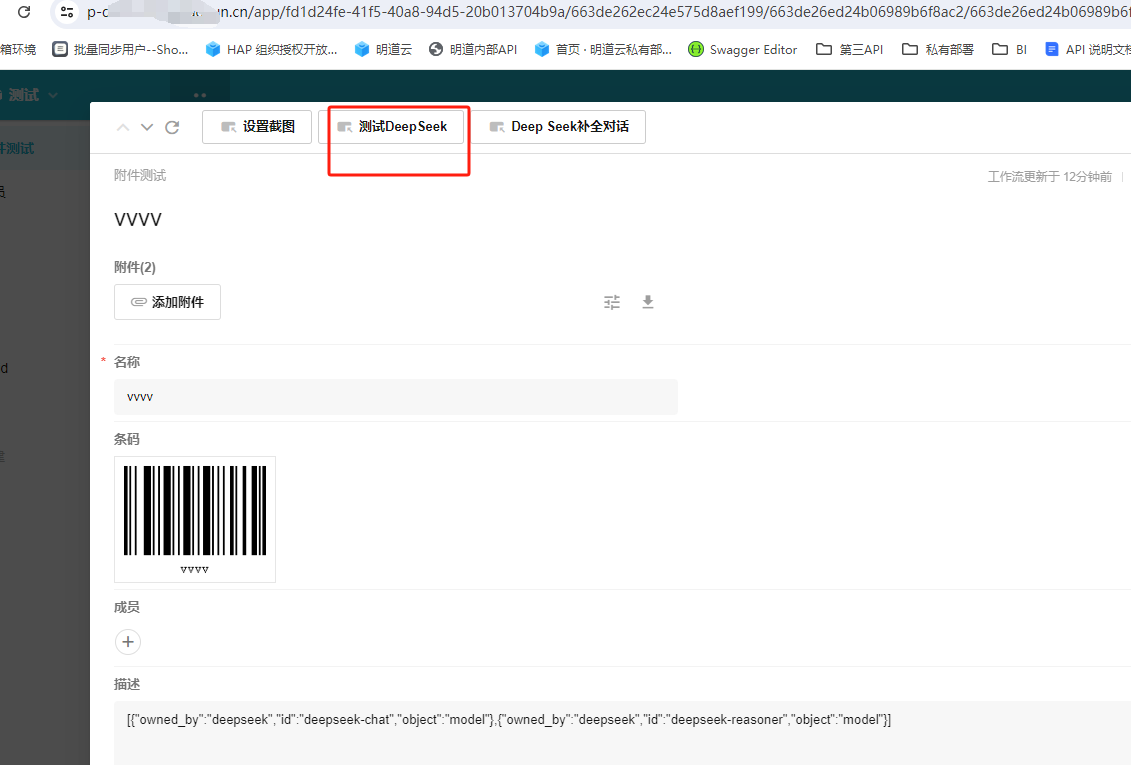The width and height of the screenshot is (1131, 765).
Task: Open attachment display settings sliders icon
Action: pyautogui.click(x=612, y=302)
